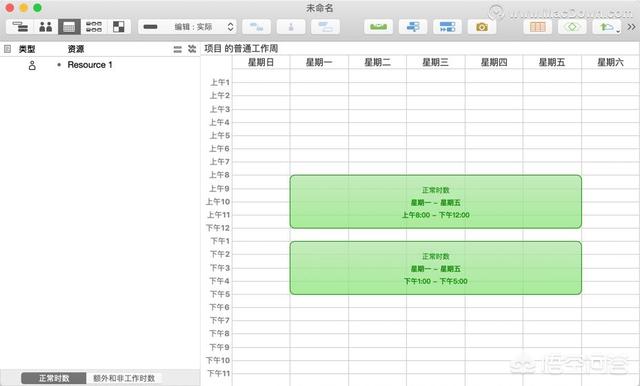This screenshot has height=386, width=640.
Task: Collapse all rows in the resource outline
Action: point(177,49)
